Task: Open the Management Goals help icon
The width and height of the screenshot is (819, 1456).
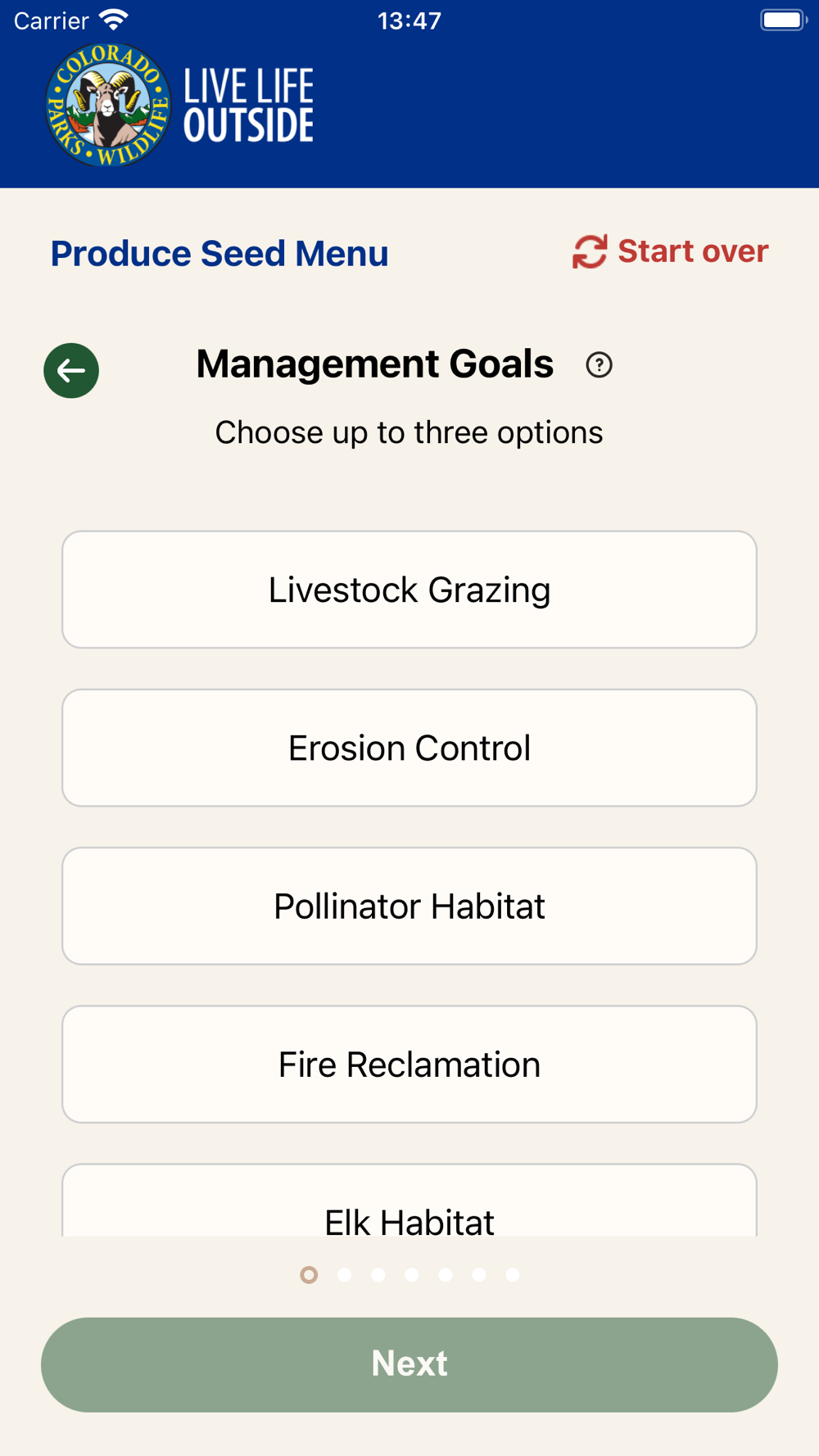Action: click(x=599, y=365)
